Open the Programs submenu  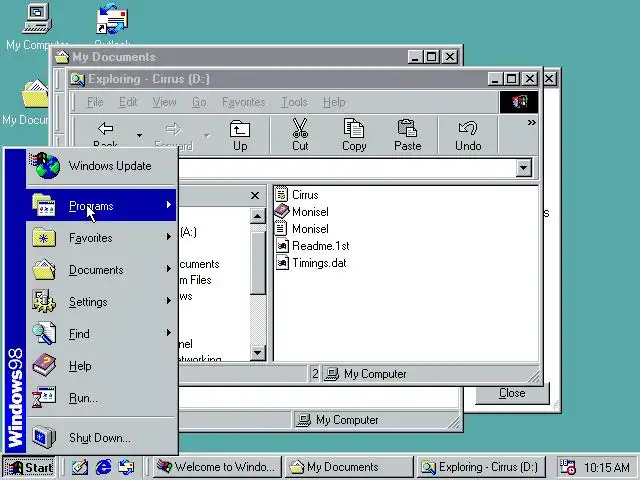[101, 205]
